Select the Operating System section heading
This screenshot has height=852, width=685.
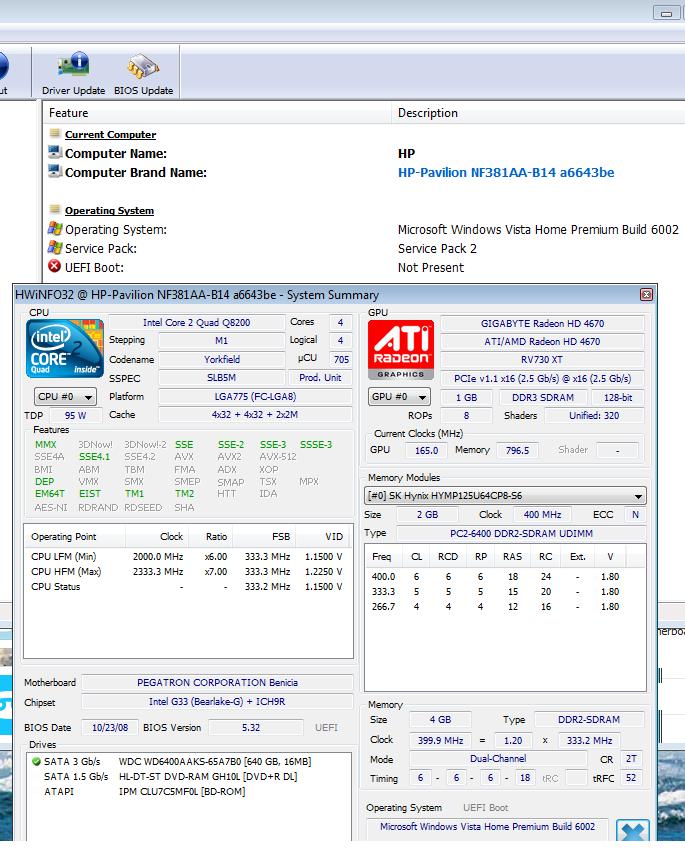coord(109,210)
